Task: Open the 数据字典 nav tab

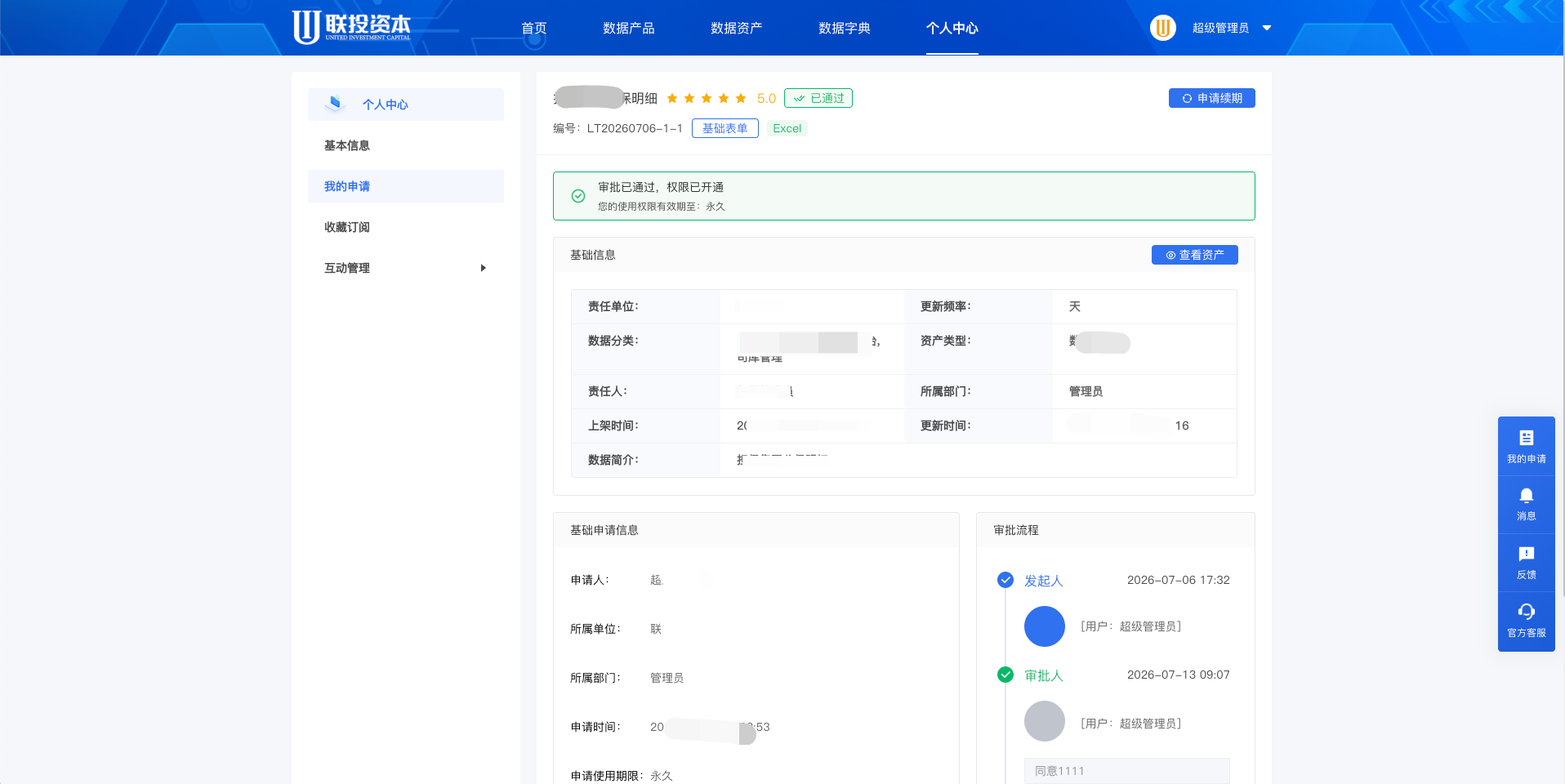Action: pos(845,28)
